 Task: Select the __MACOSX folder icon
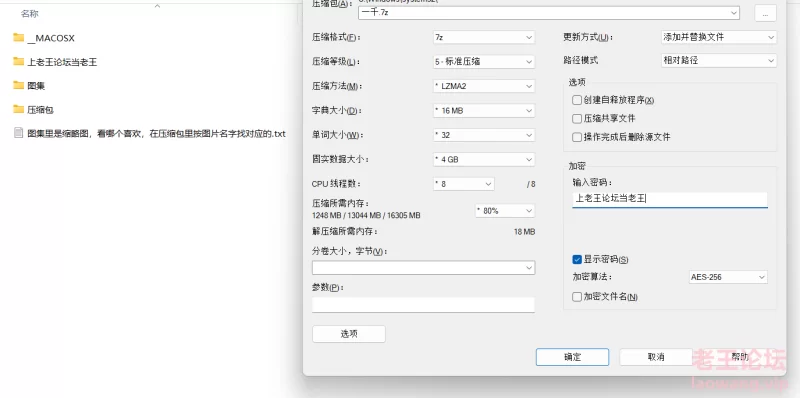[19, 38]
